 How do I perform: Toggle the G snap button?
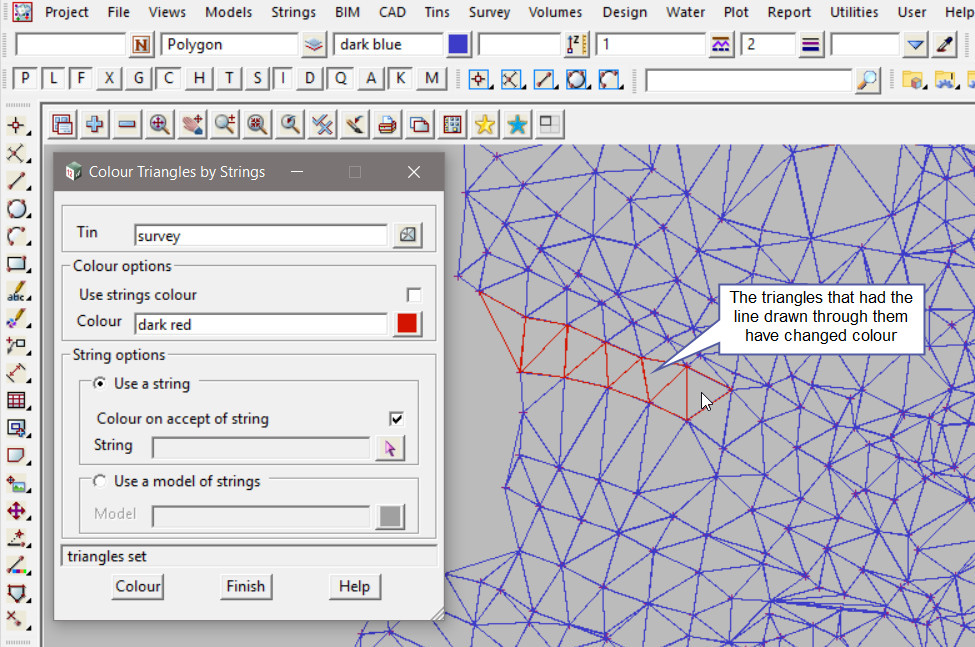tap(139, 78)
